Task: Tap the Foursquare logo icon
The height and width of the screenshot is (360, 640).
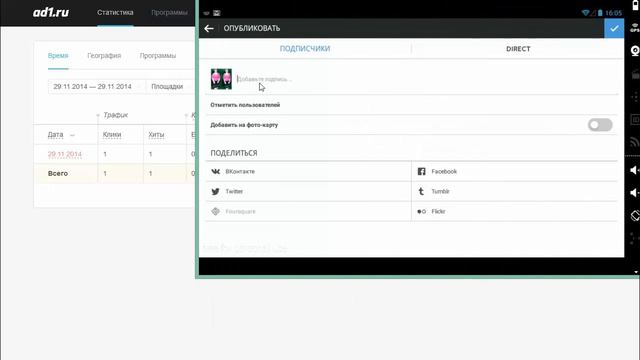Action: [216, 211]
